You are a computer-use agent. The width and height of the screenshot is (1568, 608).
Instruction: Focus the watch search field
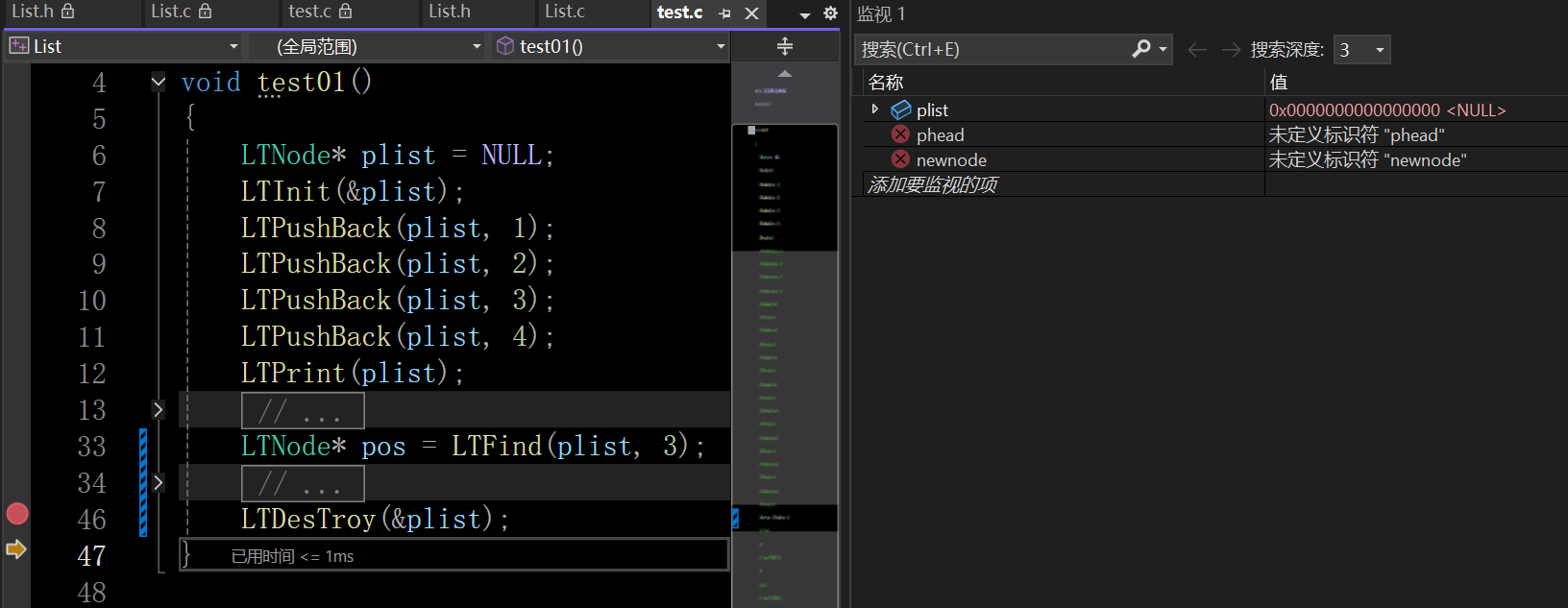pos(993,49)
